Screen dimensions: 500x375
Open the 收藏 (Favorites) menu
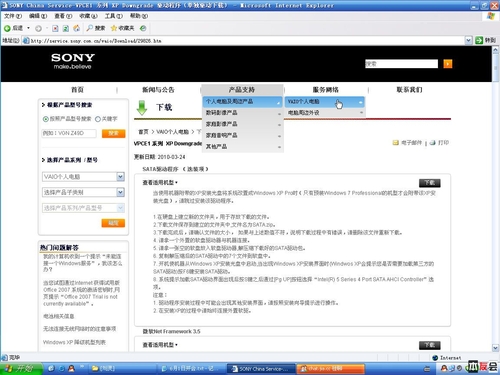coord(88,16)
